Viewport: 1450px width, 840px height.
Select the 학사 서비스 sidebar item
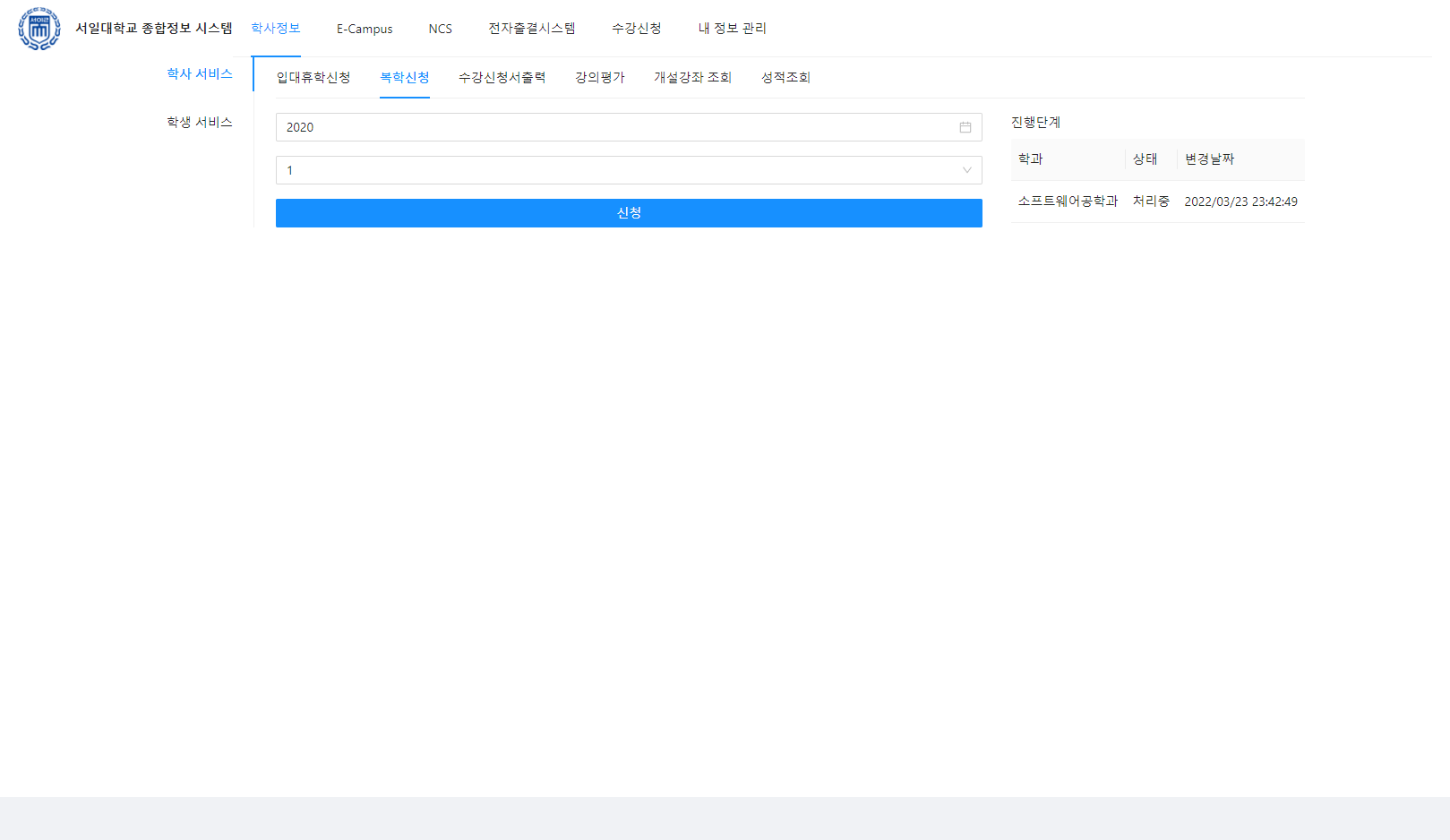click(x=199, y=74)
